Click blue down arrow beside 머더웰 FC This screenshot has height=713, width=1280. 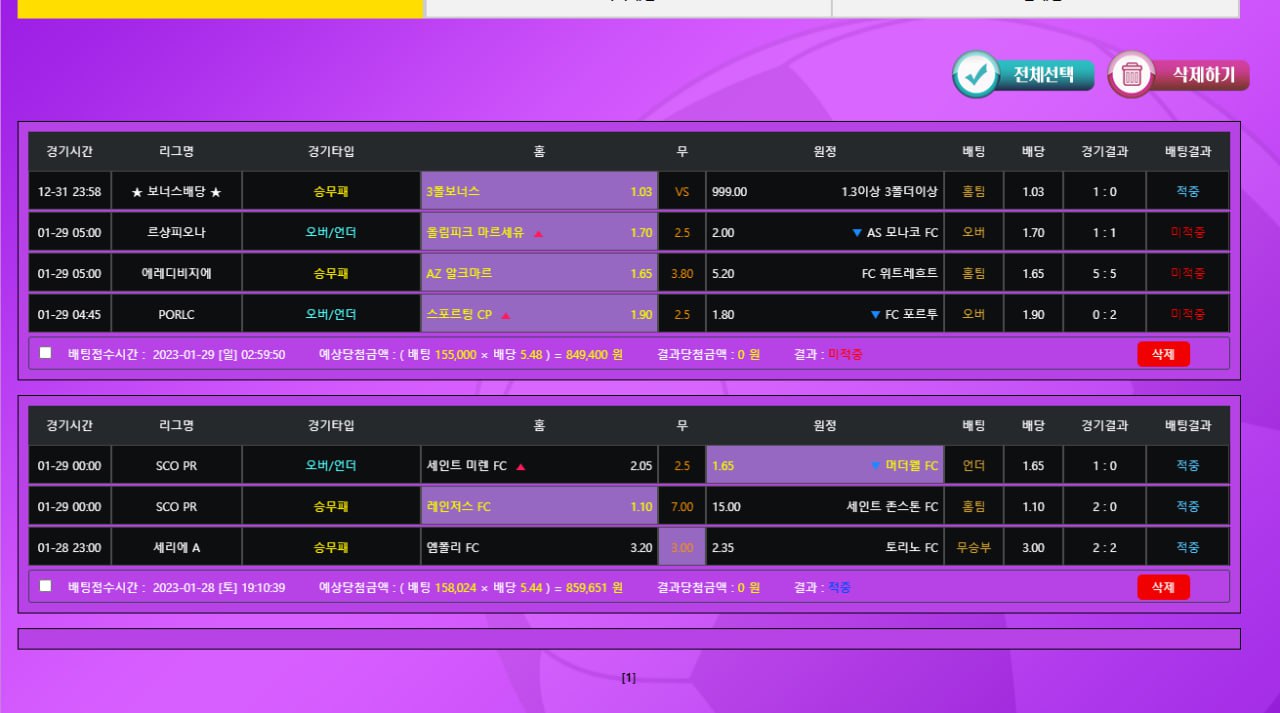point(876,466)
